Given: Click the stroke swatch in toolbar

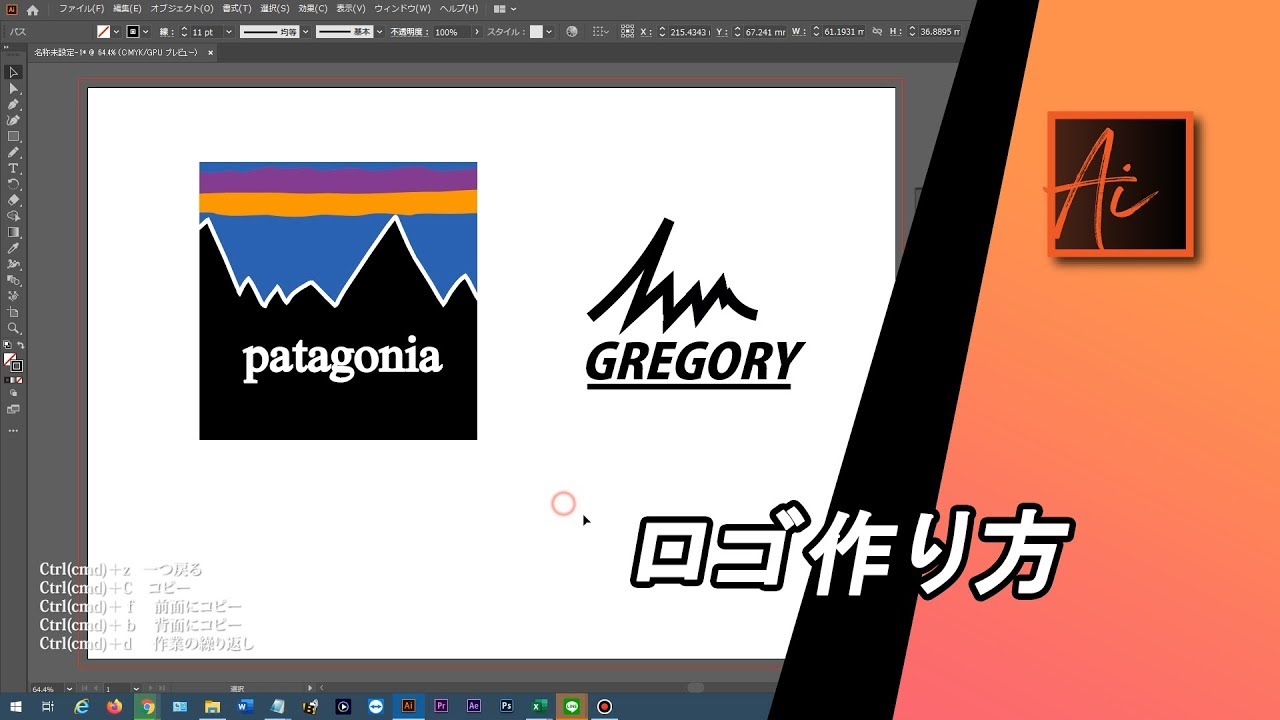Looking at the screenshot, I should (17, 367).
